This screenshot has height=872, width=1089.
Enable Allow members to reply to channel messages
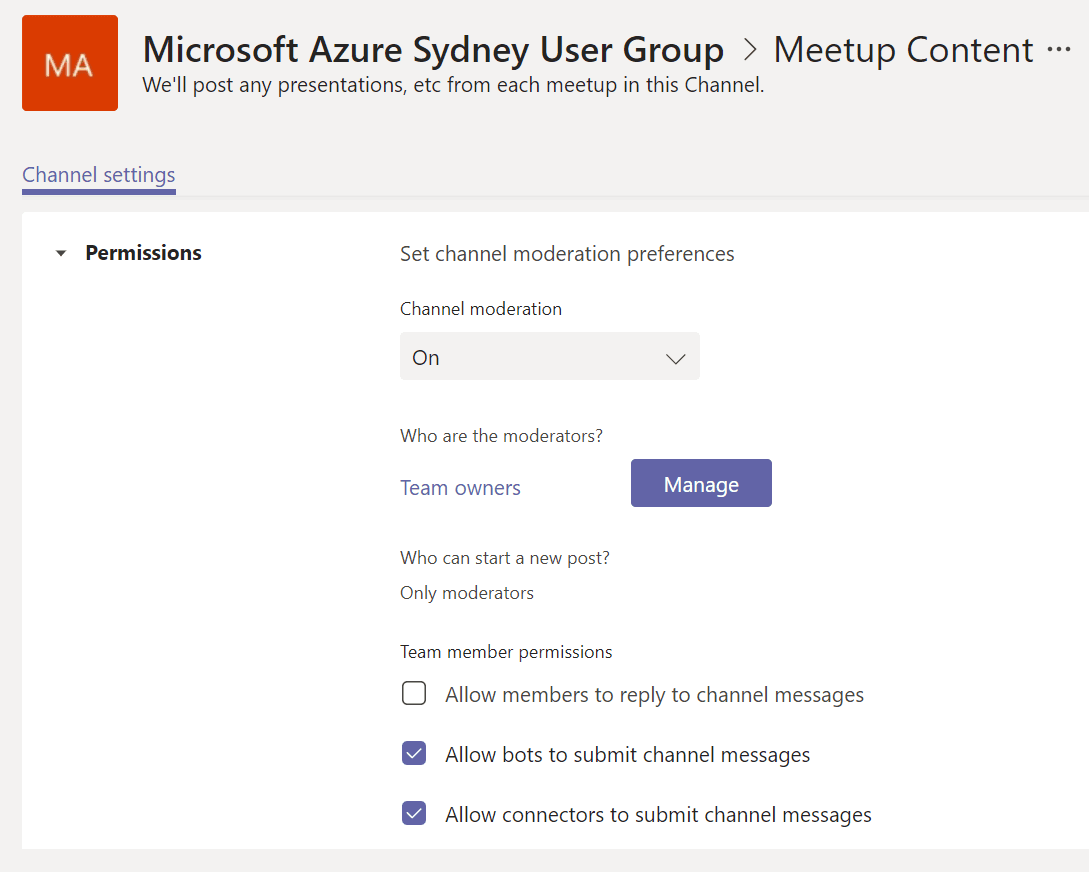[414, 693]
